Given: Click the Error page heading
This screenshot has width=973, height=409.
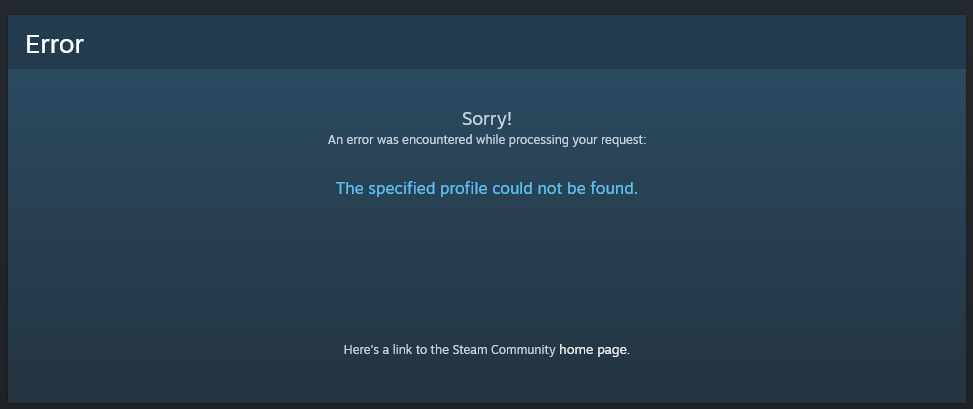Looking at the screenshot, I should (x=55, y=45).
